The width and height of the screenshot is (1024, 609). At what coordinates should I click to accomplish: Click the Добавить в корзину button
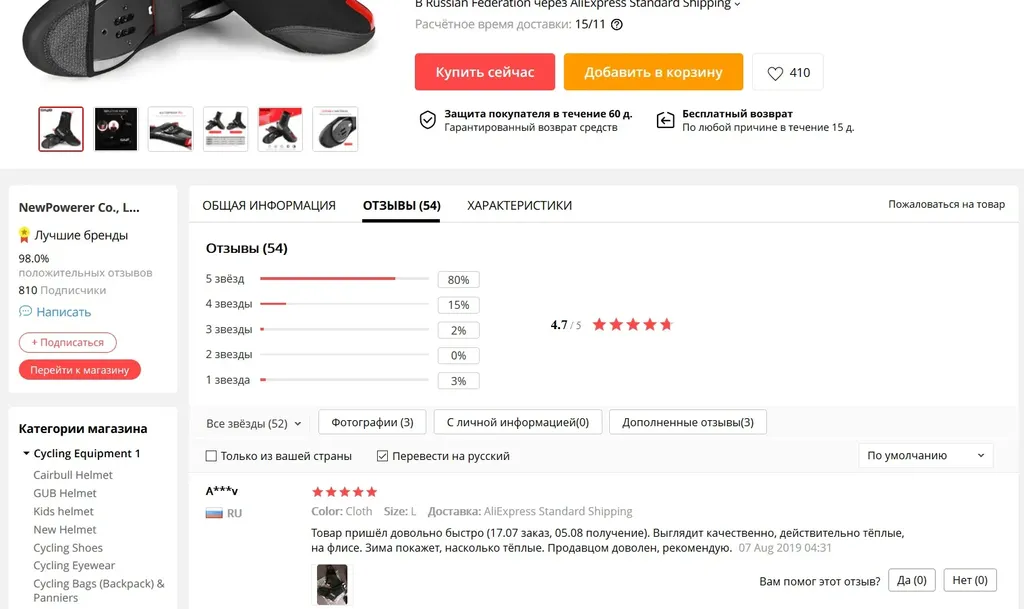click(653, 72)
